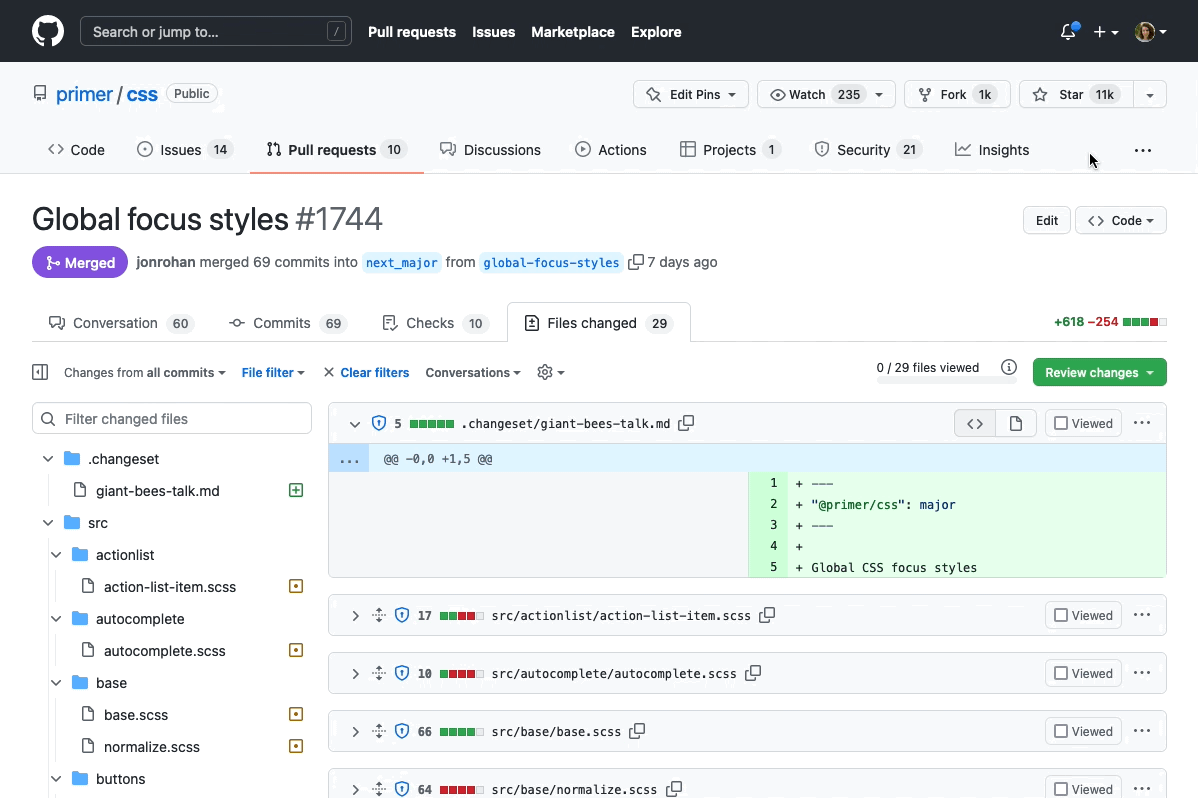
Task: Open the diff settings gear menu
Action: [x=550, y=372]
